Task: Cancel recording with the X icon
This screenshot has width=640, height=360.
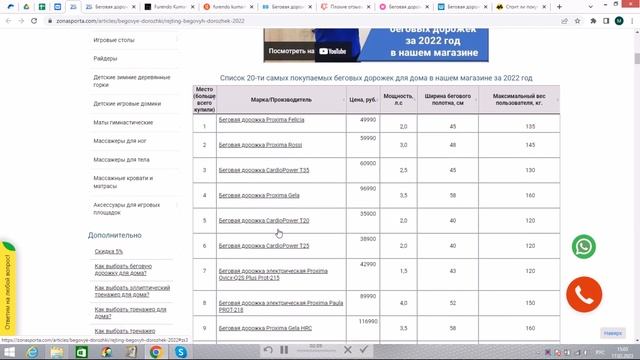Action: [348, 350]
